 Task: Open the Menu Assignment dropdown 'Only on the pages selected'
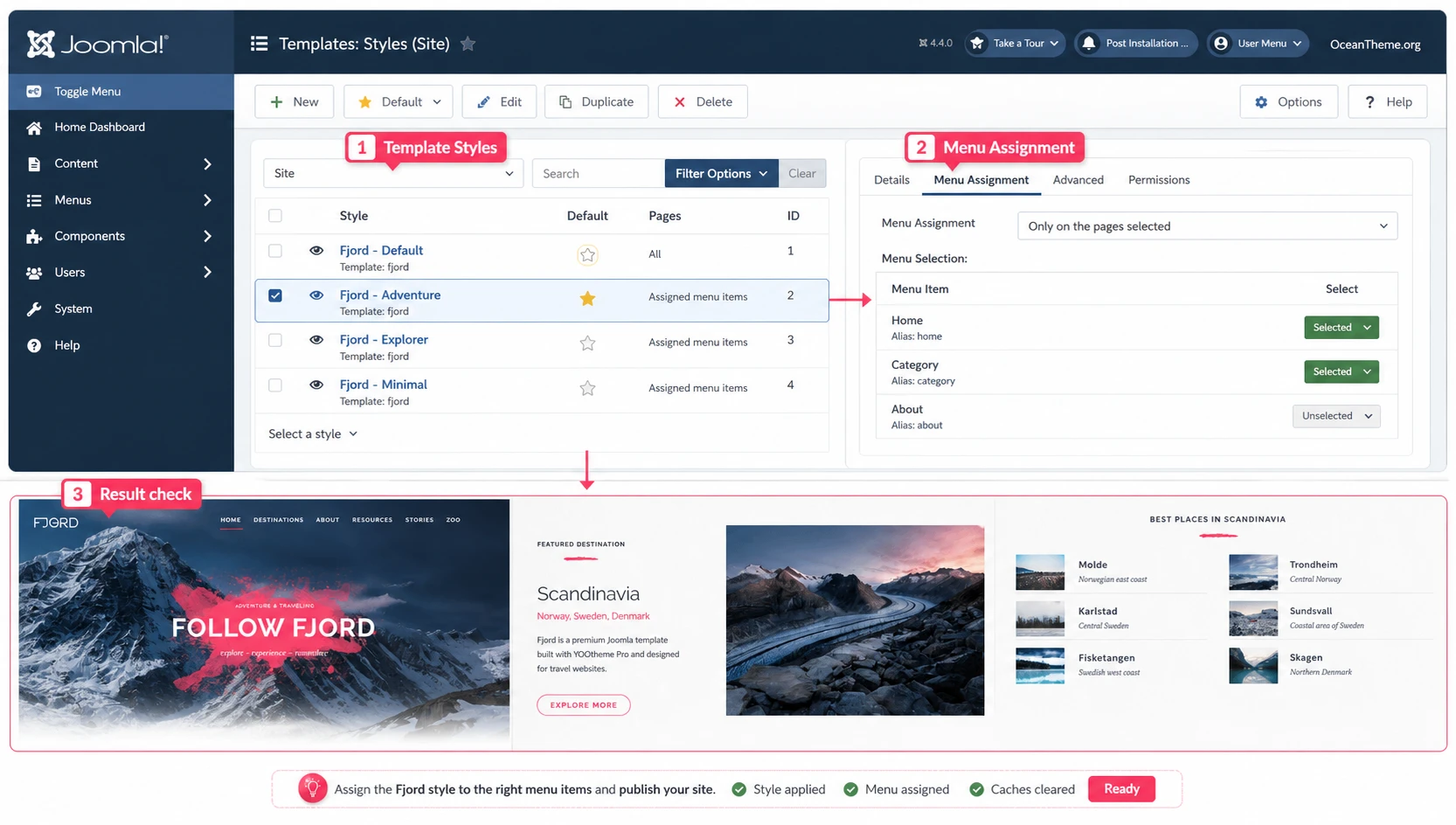click(1207, 226)
